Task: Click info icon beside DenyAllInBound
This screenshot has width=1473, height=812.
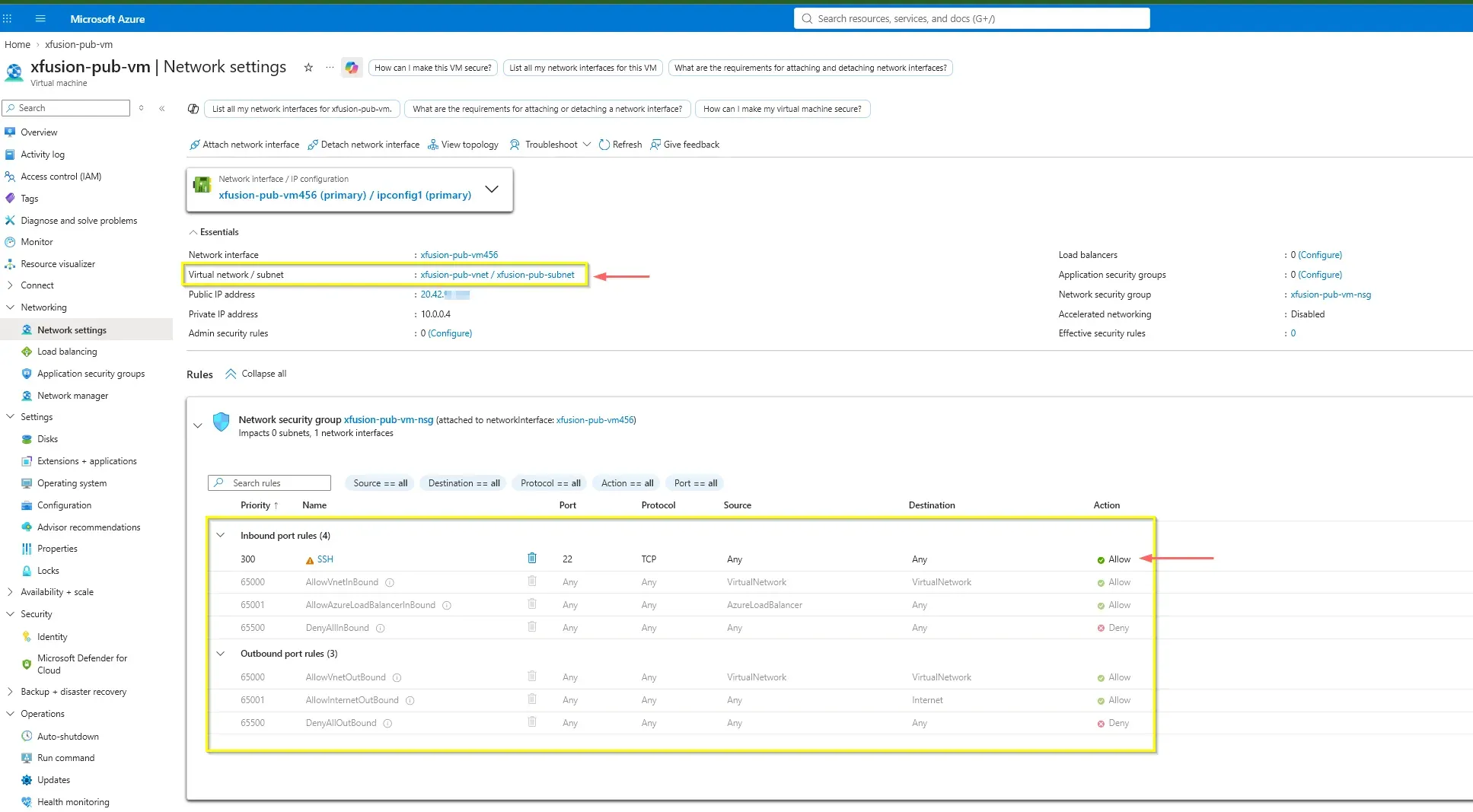Action: [381, 629]
